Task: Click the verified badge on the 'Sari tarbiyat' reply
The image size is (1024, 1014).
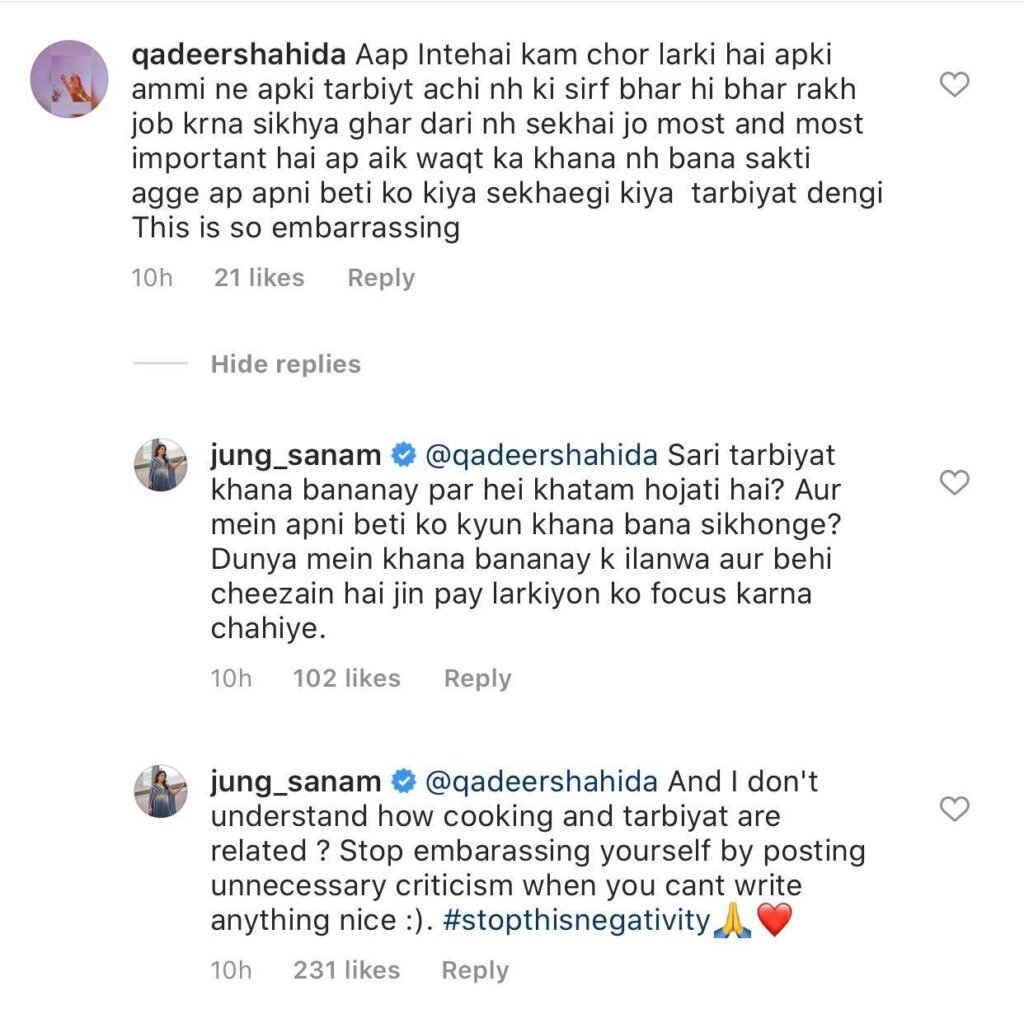Action: pos(403,456)
